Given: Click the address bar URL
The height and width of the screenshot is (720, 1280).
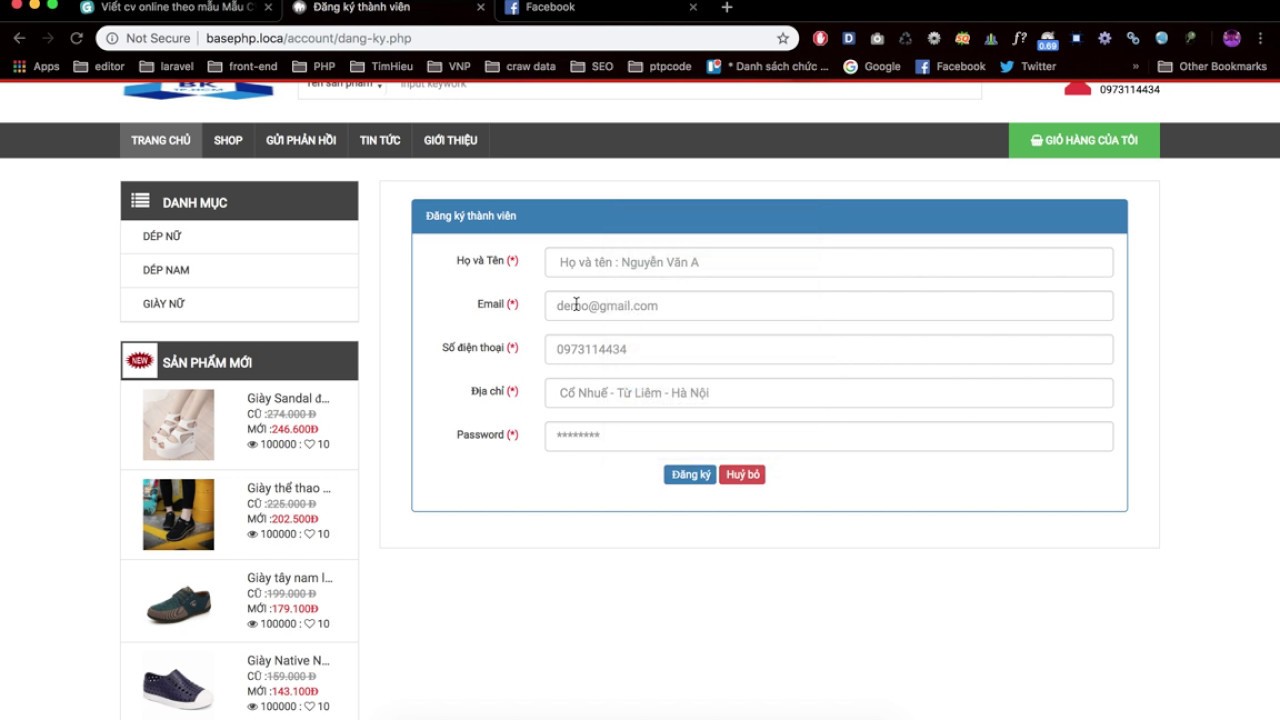Looking at the screenshot, I should tap(309, 38).
